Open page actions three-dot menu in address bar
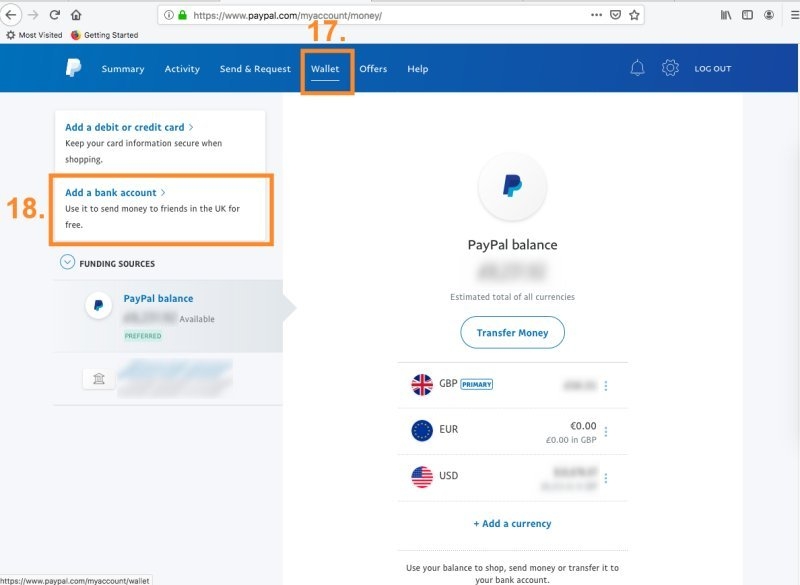The image size is (800, 585). coord(596,15)
